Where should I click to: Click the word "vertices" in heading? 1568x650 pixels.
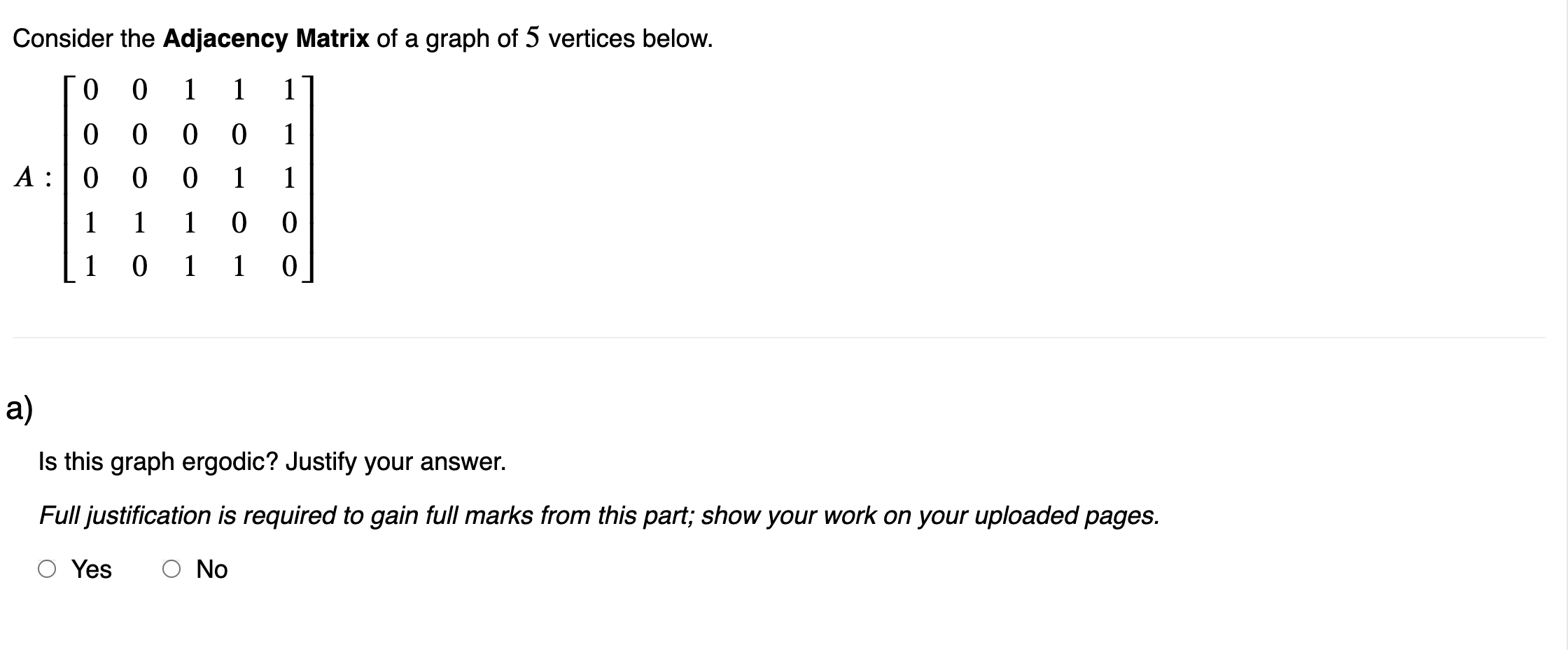591,39
